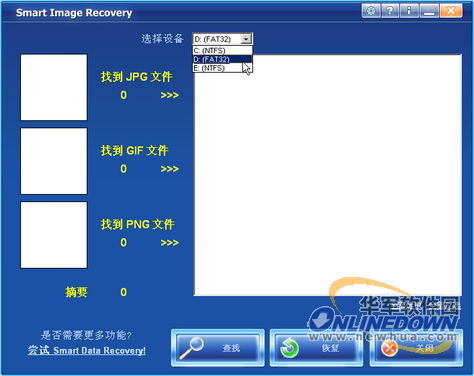Minimize the Smart Image Recovery window
Image resolution: width=474 pixels, height=376 pixels.
coord(429,11)
